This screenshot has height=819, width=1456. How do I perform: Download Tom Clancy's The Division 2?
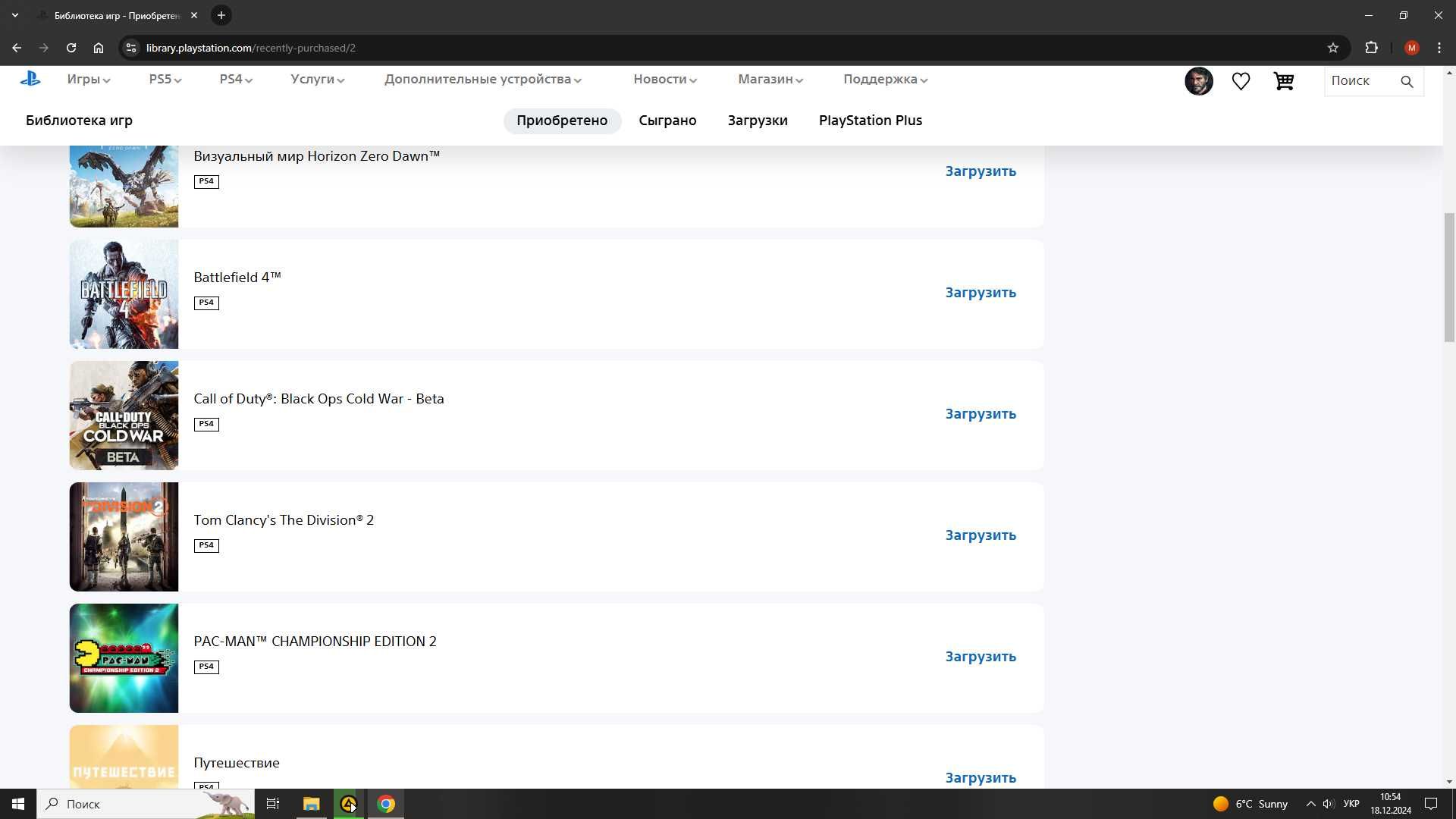981,535
